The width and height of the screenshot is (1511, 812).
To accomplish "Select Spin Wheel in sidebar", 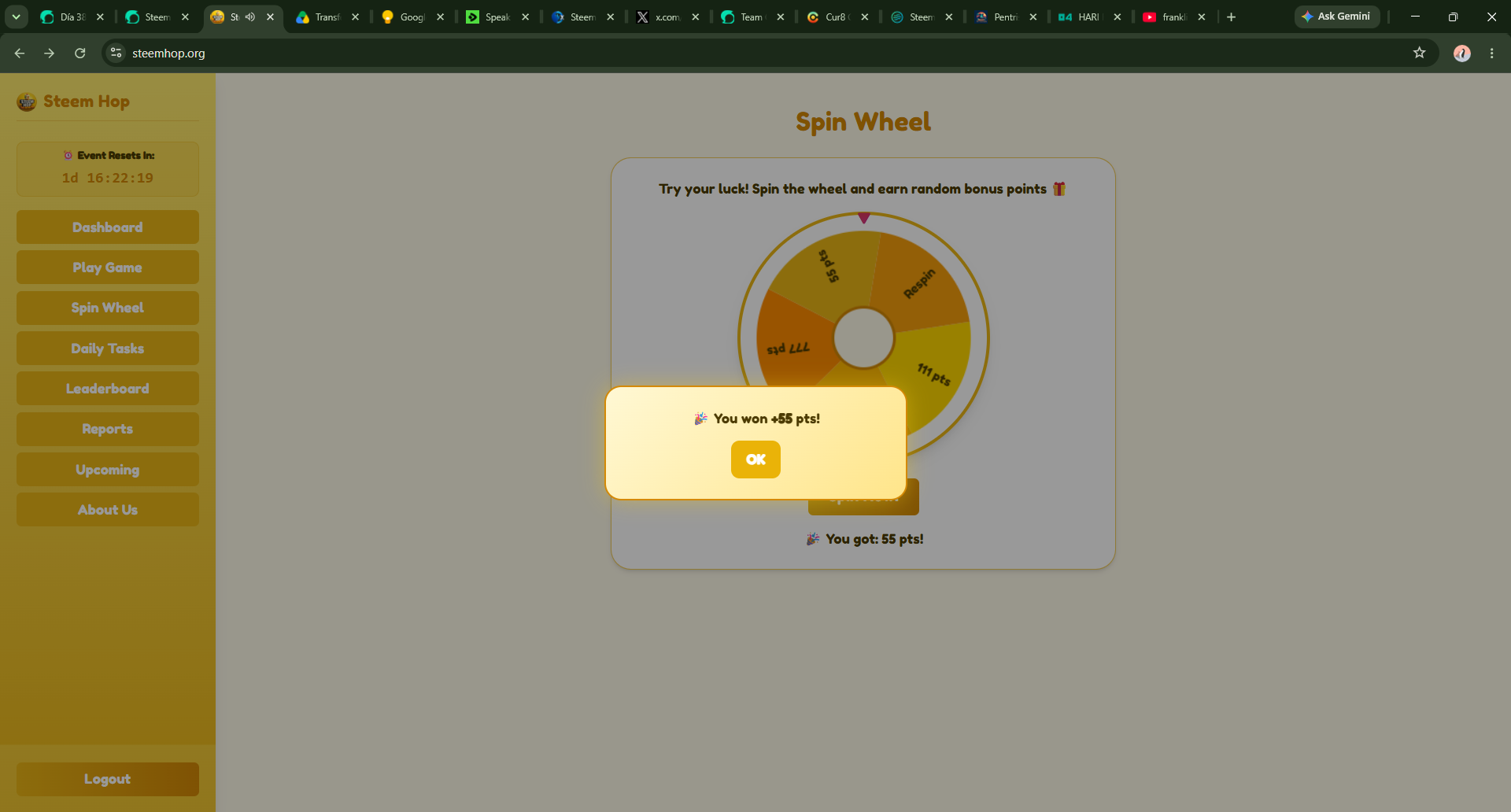I will point(108,308).
